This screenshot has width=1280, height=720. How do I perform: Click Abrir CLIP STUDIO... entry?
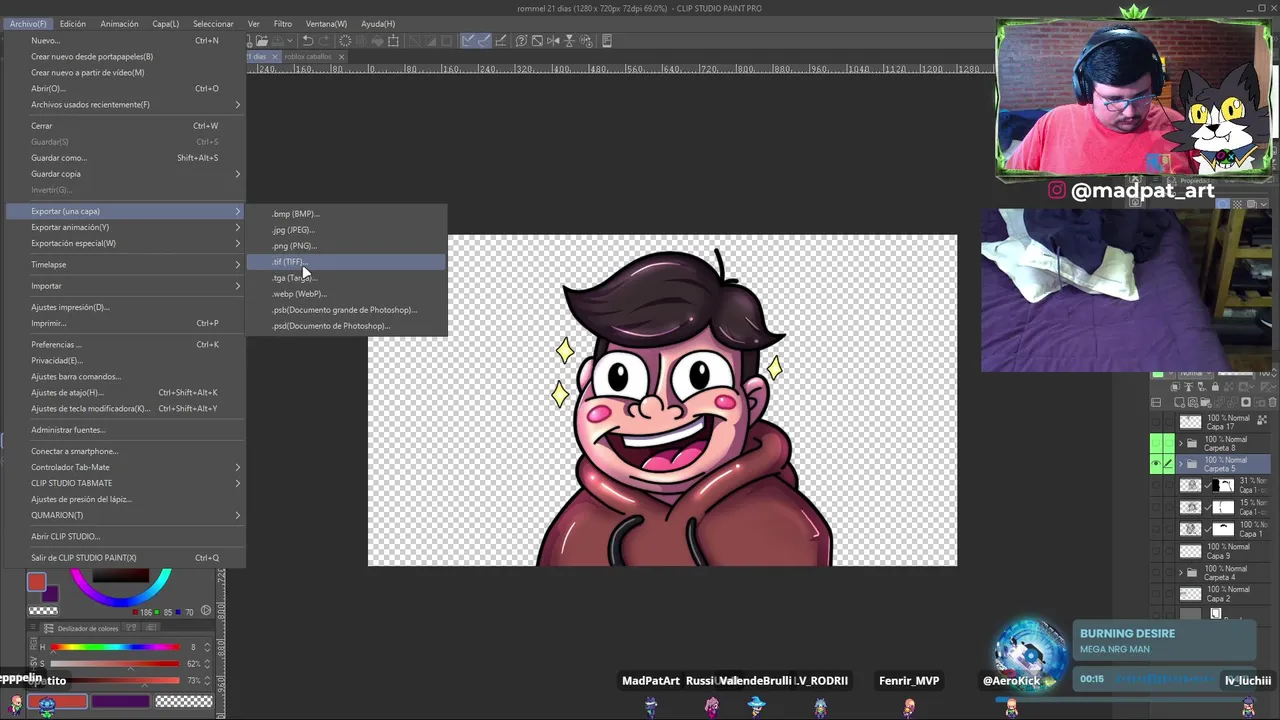(125, 536)
